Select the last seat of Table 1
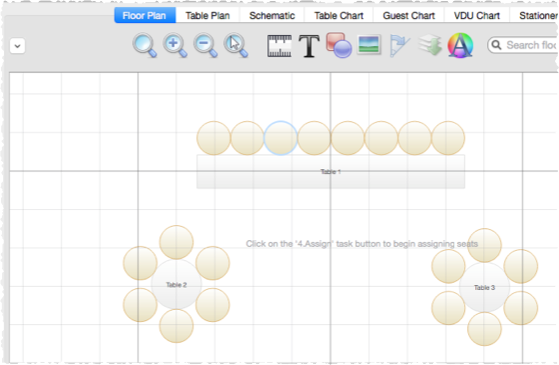Screen dimensions: 559x365 pyautogui.click(x=448, y=138)
